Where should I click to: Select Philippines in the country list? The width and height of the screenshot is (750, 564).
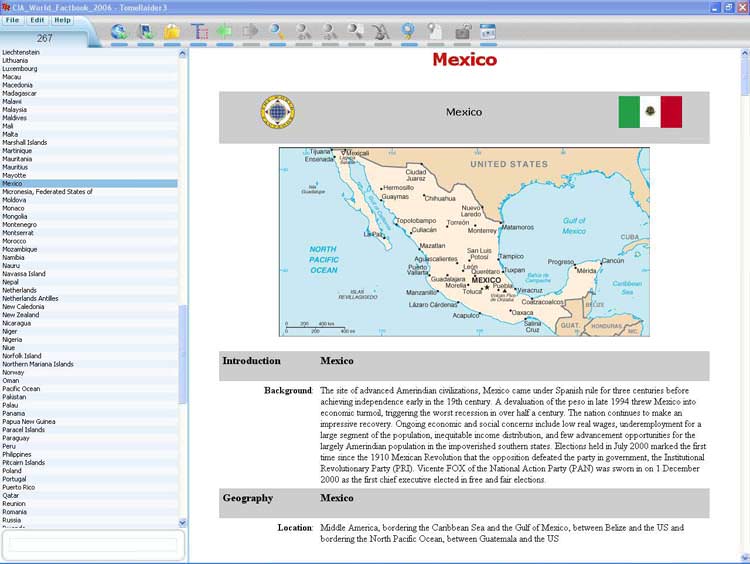click(17, 454)
